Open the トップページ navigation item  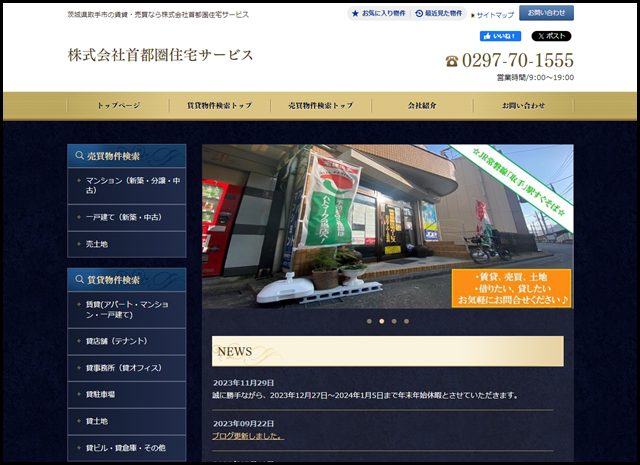118,105
